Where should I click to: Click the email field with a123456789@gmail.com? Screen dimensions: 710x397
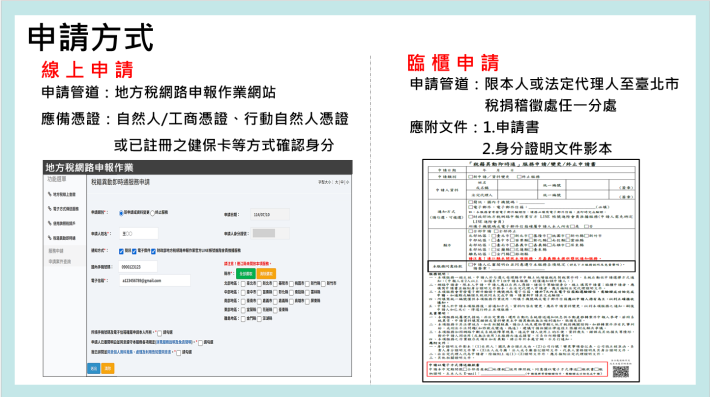[154, 281]
